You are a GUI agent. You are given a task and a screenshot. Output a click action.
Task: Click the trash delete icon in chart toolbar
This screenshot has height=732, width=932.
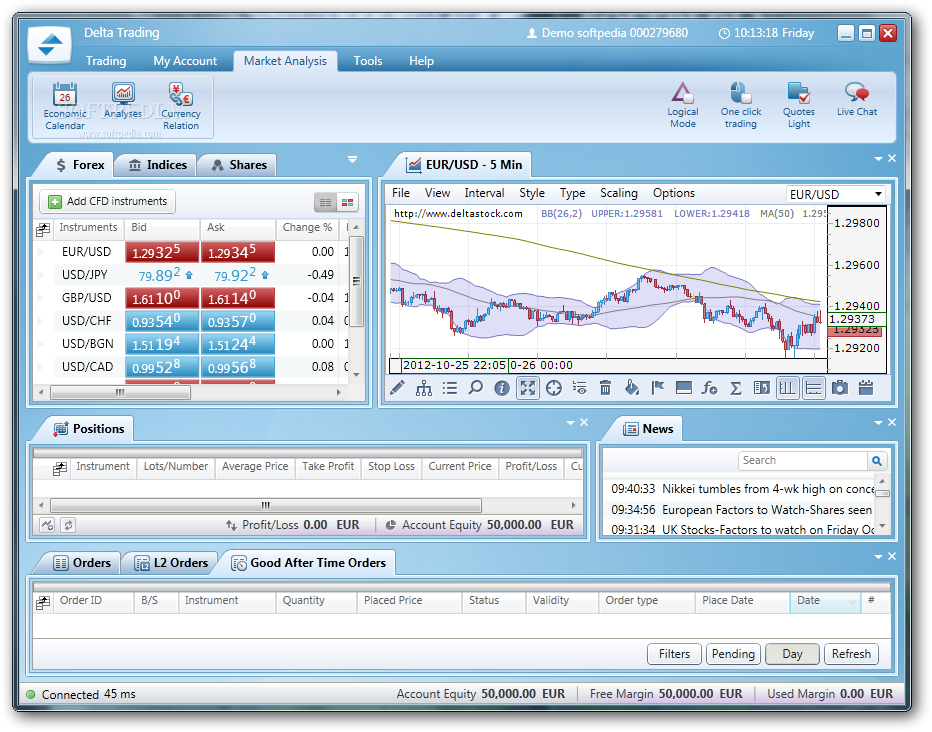click(x=605, y=388)
